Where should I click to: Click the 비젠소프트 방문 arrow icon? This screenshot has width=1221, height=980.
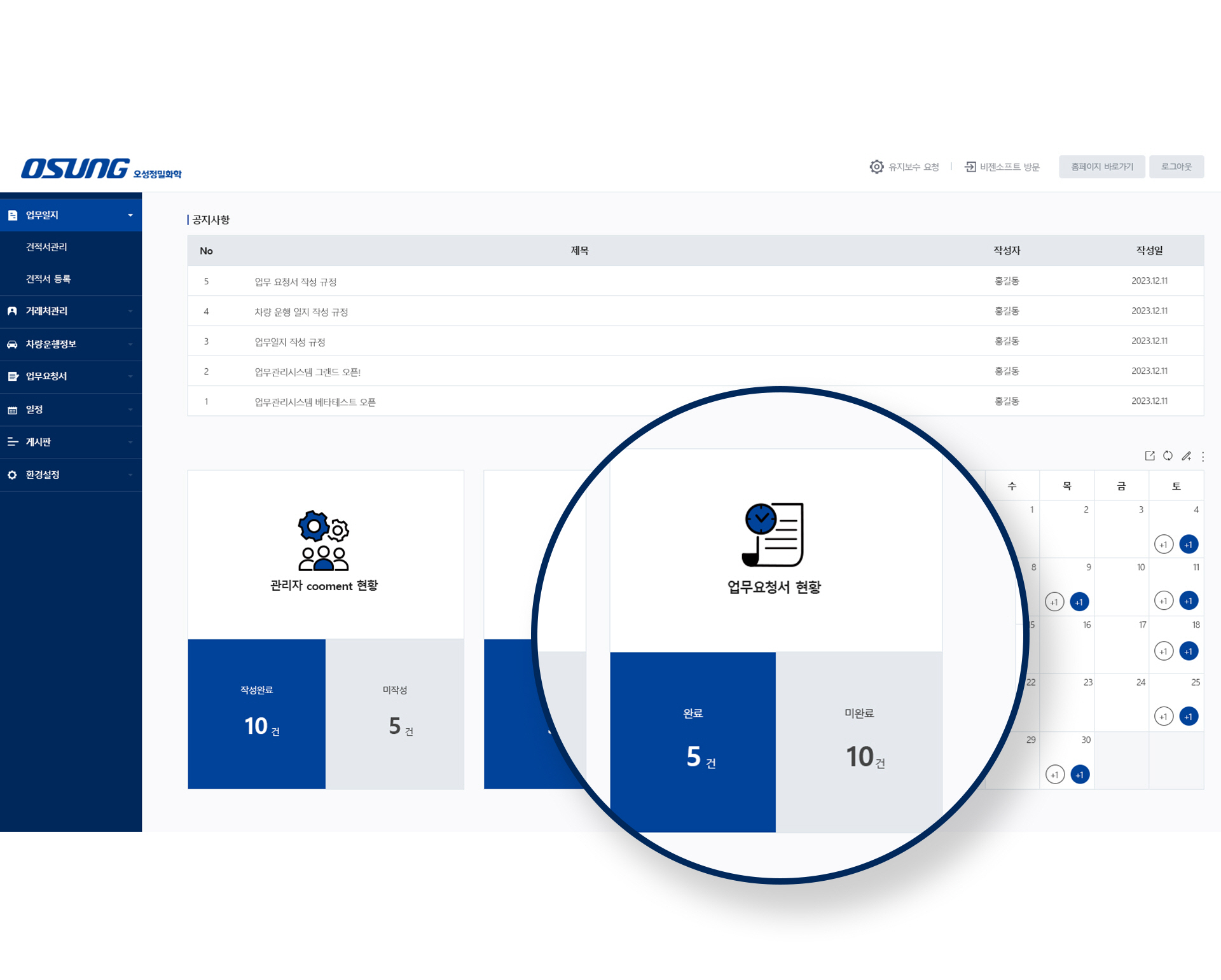click(970, 167)
